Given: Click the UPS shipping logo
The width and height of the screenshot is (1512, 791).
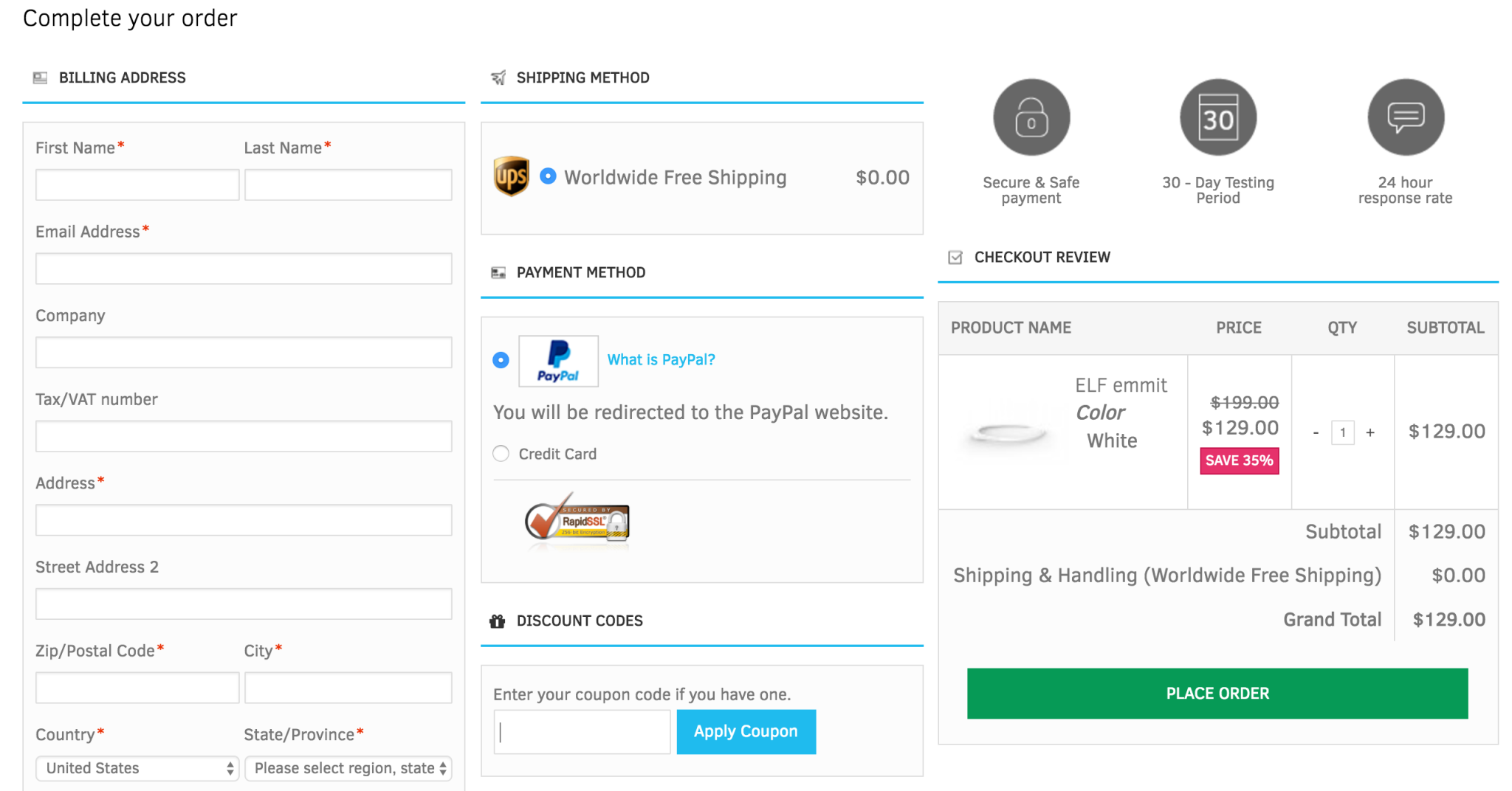Looking at the screenshot, I should 511,176.
